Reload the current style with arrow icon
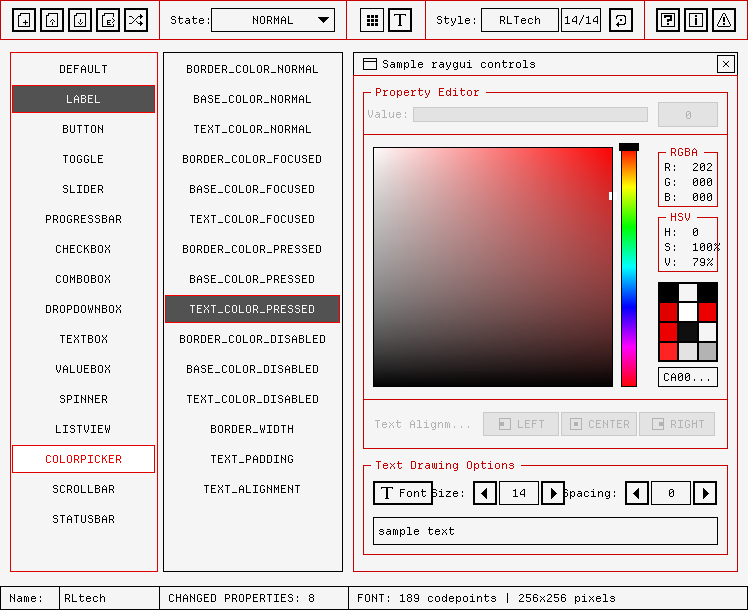Viewport: 748px width, 610px height. point(621,20)
